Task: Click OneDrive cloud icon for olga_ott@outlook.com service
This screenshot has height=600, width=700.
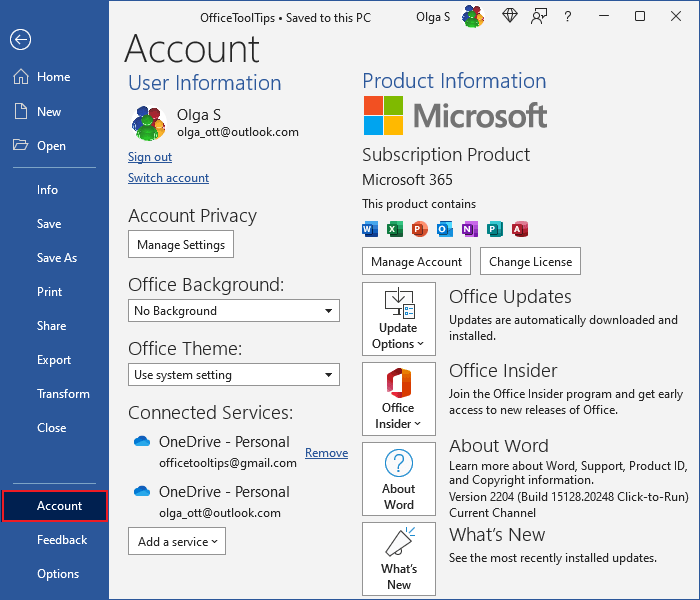Action: pyautogui.click(x=142, y=492)
